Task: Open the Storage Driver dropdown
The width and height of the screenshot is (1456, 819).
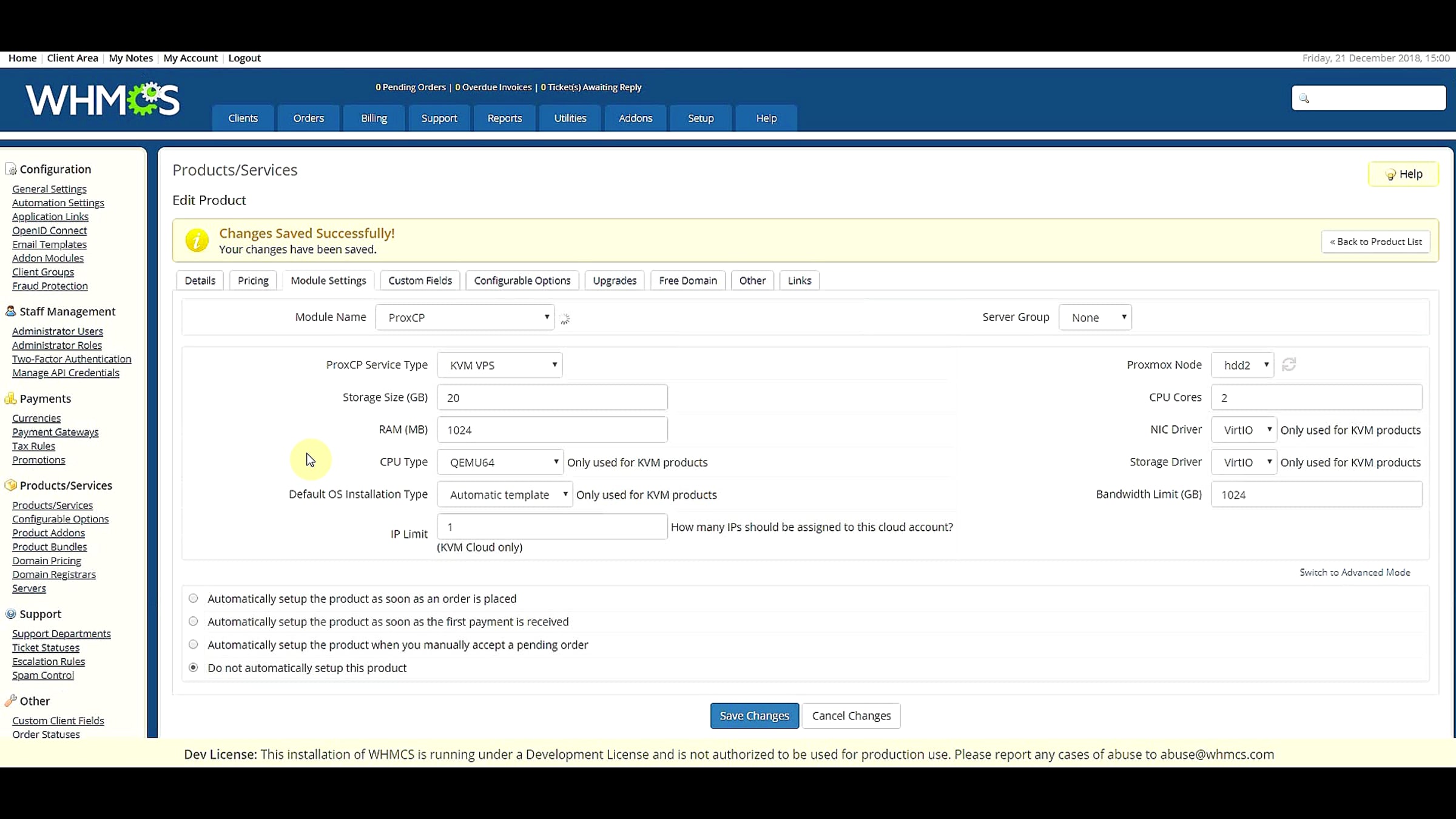Action: (x=1244, y=462)
